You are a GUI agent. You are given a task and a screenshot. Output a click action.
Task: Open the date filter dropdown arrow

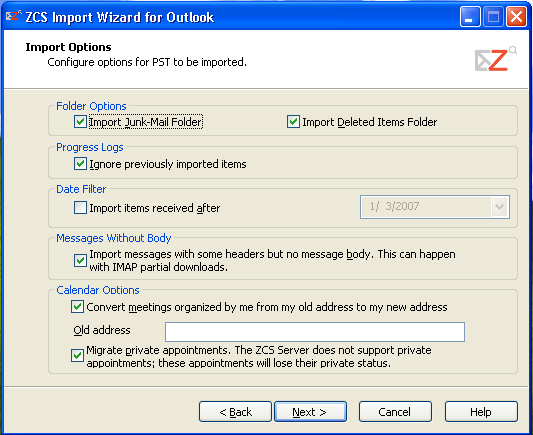(499, 207)
